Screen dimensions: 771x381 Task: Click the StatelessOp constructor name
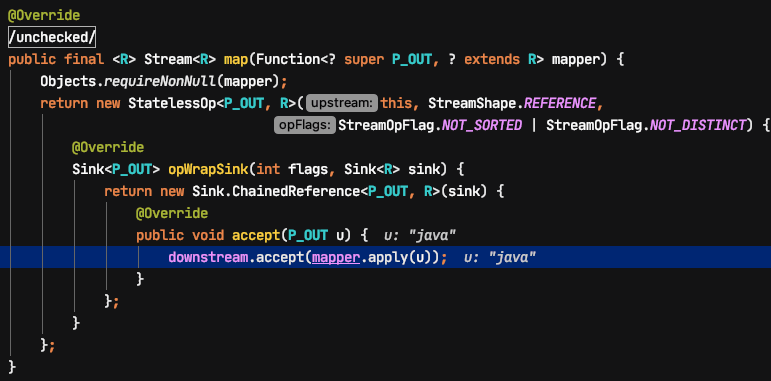(172, 104)
